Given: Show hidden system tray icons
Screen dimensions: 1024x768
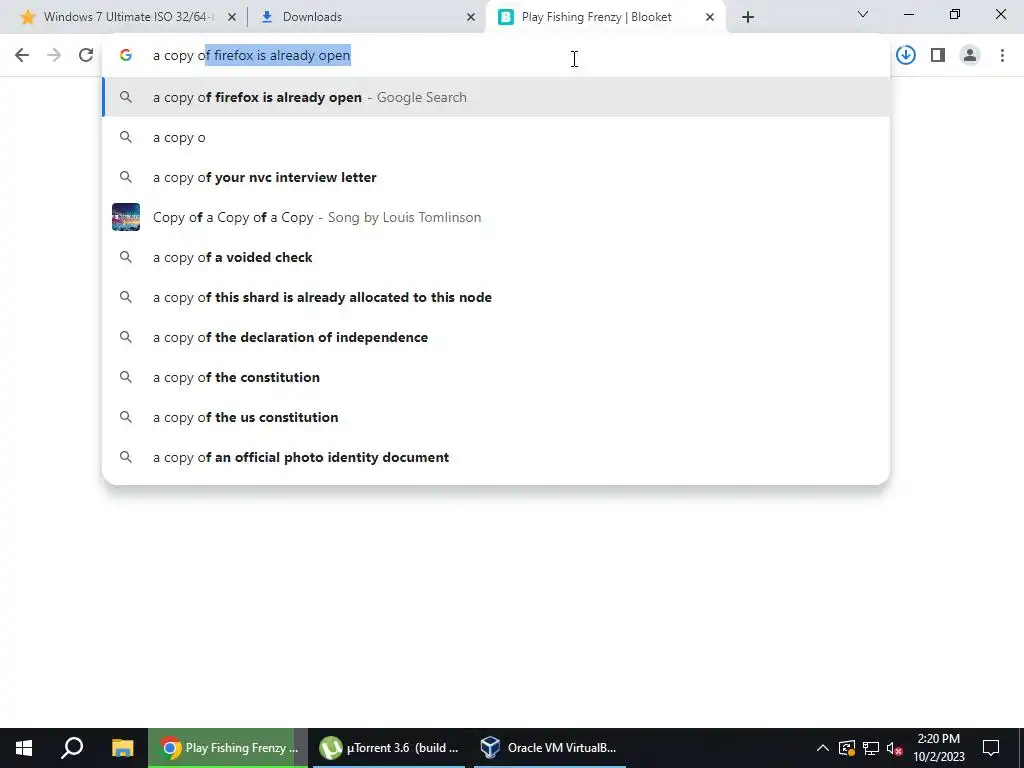Looking at the screenshot, I should pyautogui.click(x=822, y=748).
